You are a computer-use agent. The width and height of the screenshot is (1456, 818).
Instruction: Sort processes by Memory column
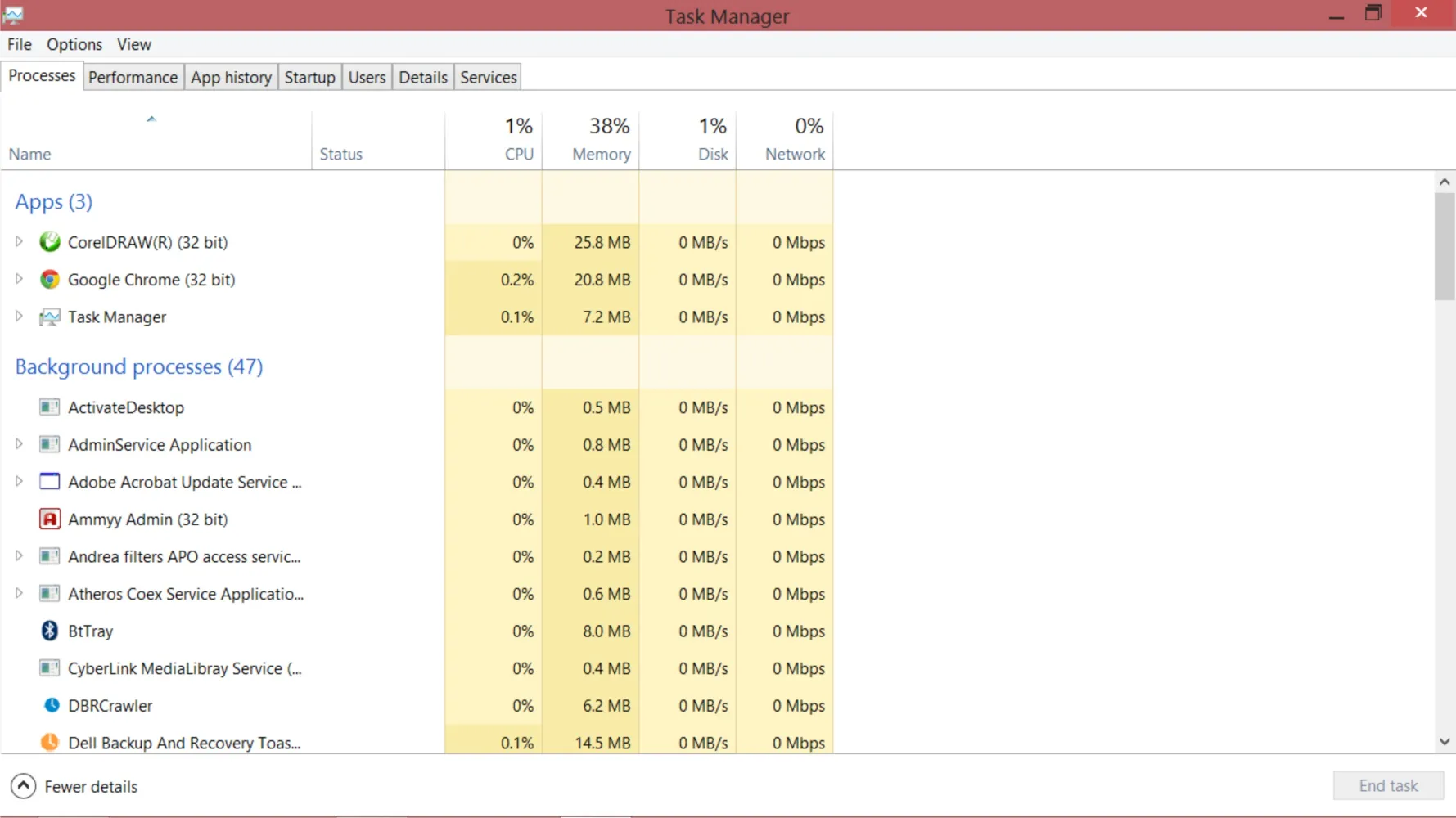pyautogui.click(x=590, y=141)
